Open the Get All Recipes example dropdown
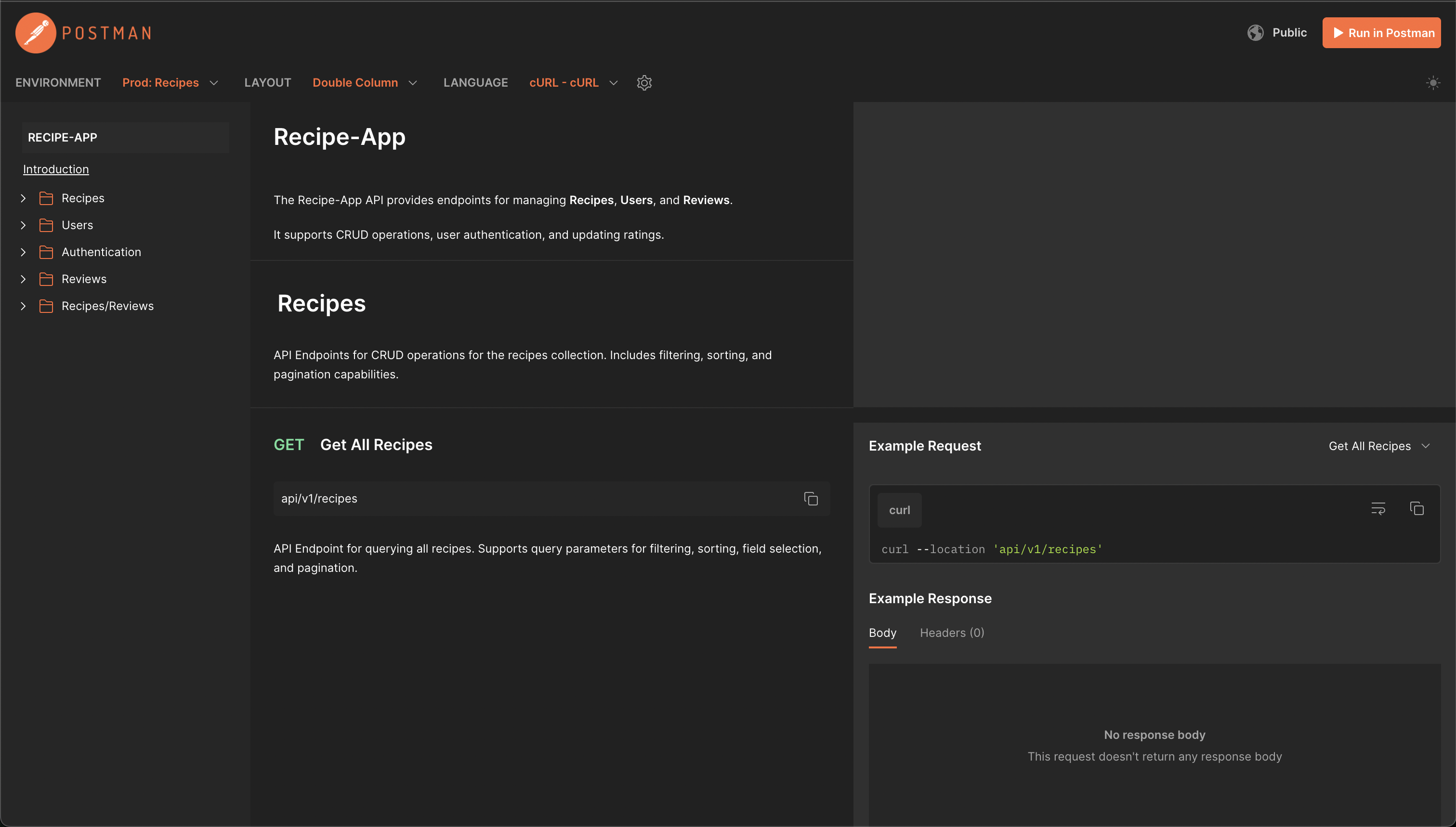 (1378, 446)
